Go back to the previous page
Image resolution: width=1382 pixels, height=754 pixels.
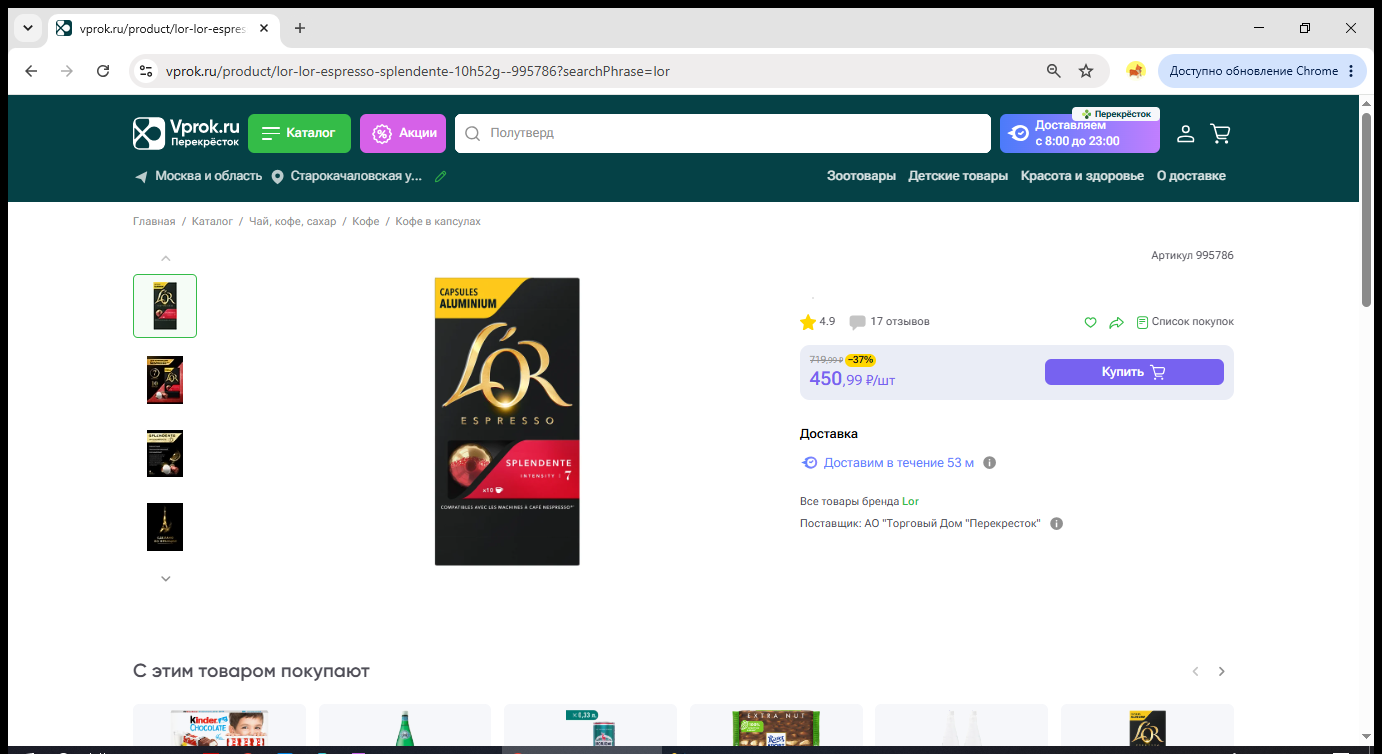(x=31, y=71)
